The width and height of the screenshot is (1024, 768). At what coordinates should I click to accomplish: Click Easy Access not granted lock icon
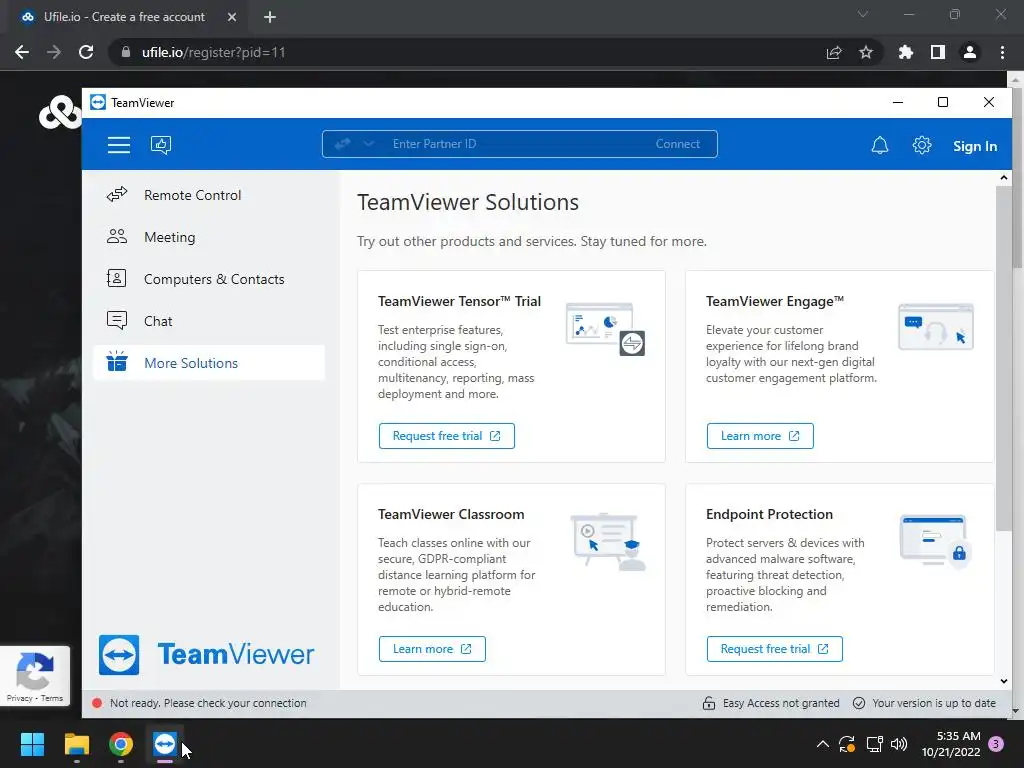click(x=709, y=703)
